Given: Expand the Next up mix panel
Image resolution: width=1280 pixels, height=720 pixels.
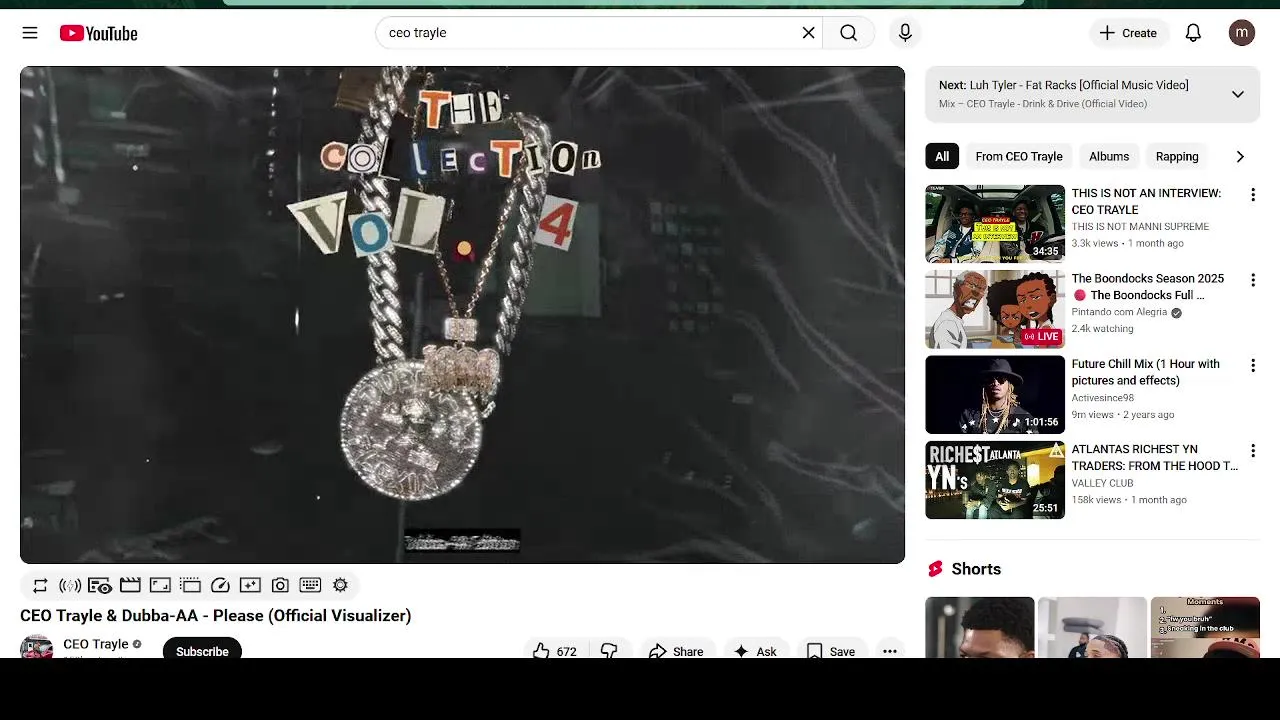Looking at the screenshot, I should coord(1237,94).
